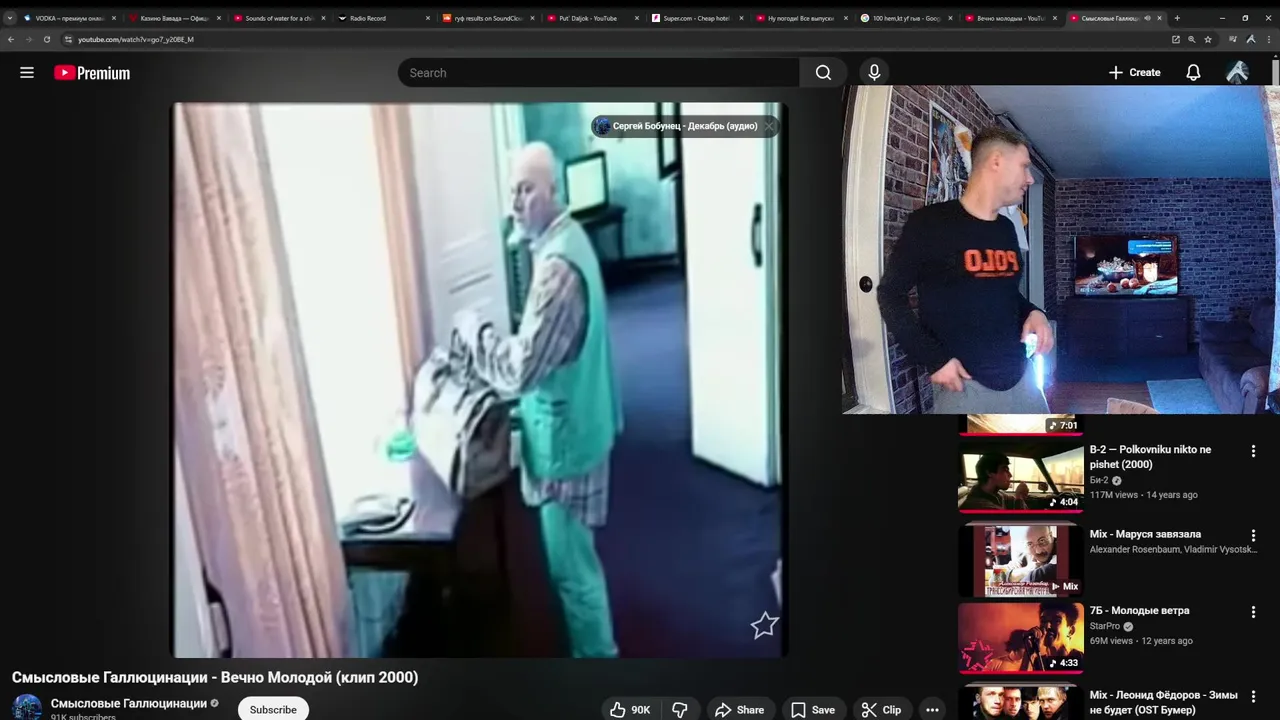
Task: Go back in browser history
Action: pos(11,39)
